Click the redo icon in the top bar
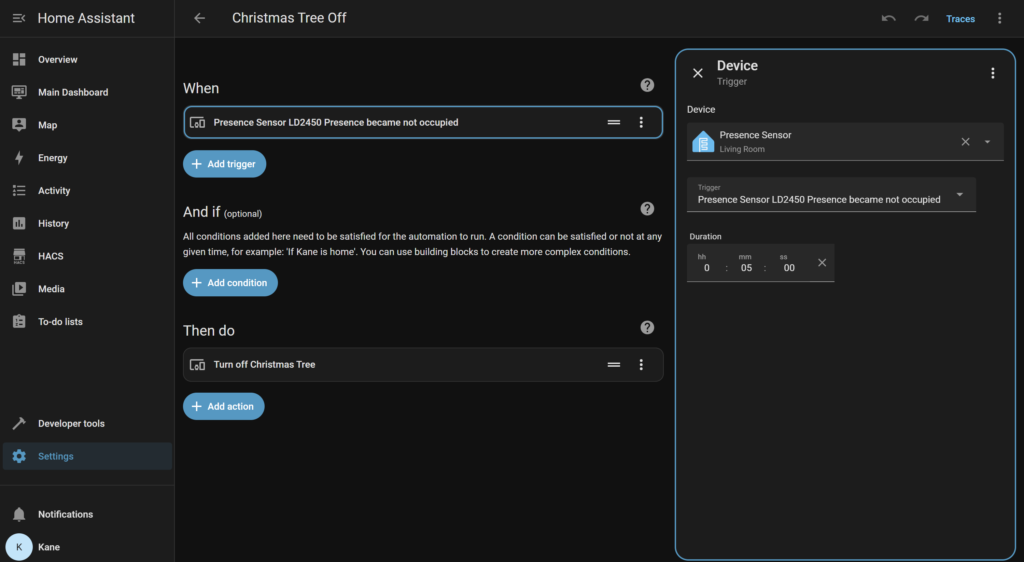 tap(921, 18)
